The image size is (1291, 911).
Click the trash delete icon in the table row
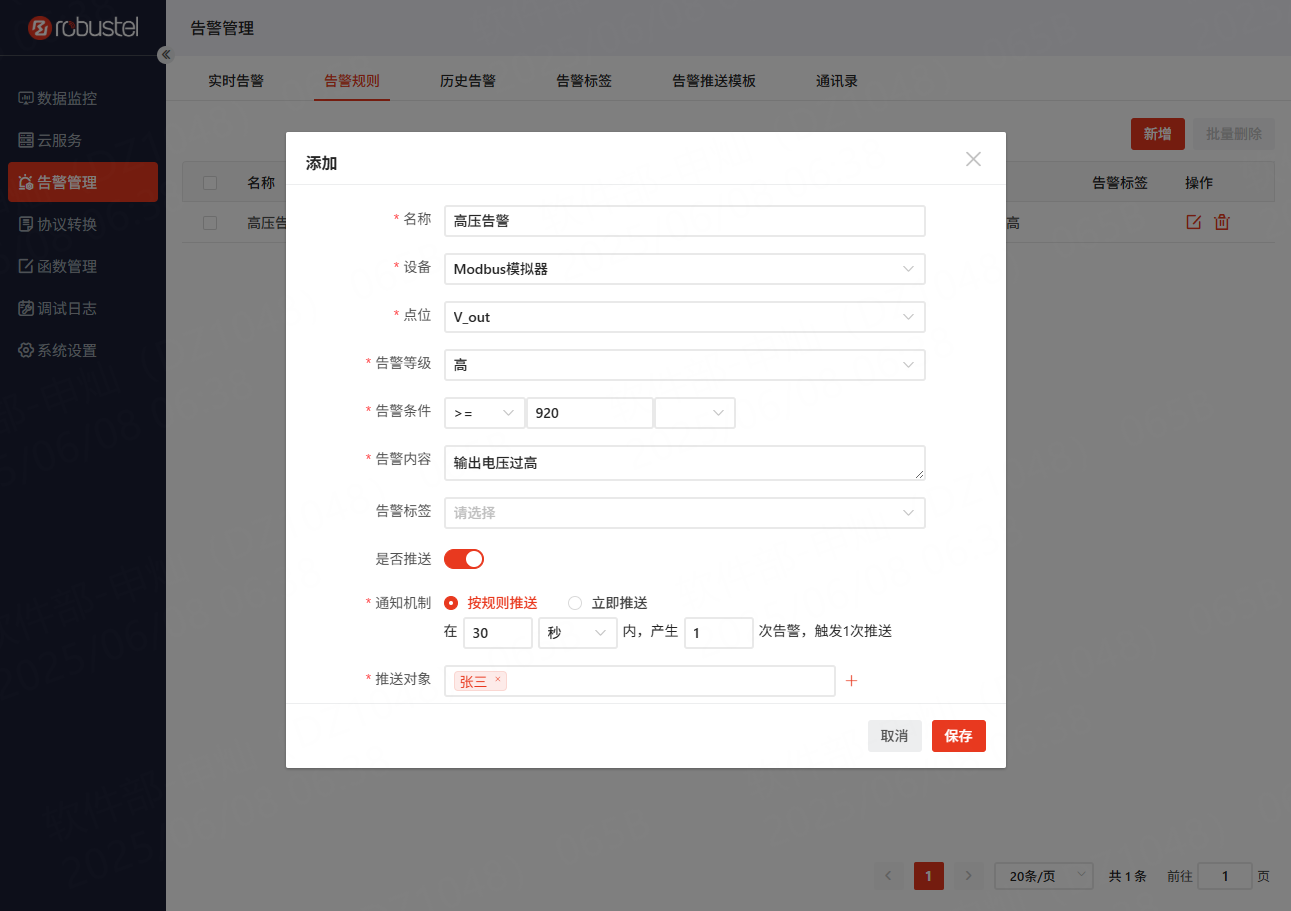coord(1222,222)
